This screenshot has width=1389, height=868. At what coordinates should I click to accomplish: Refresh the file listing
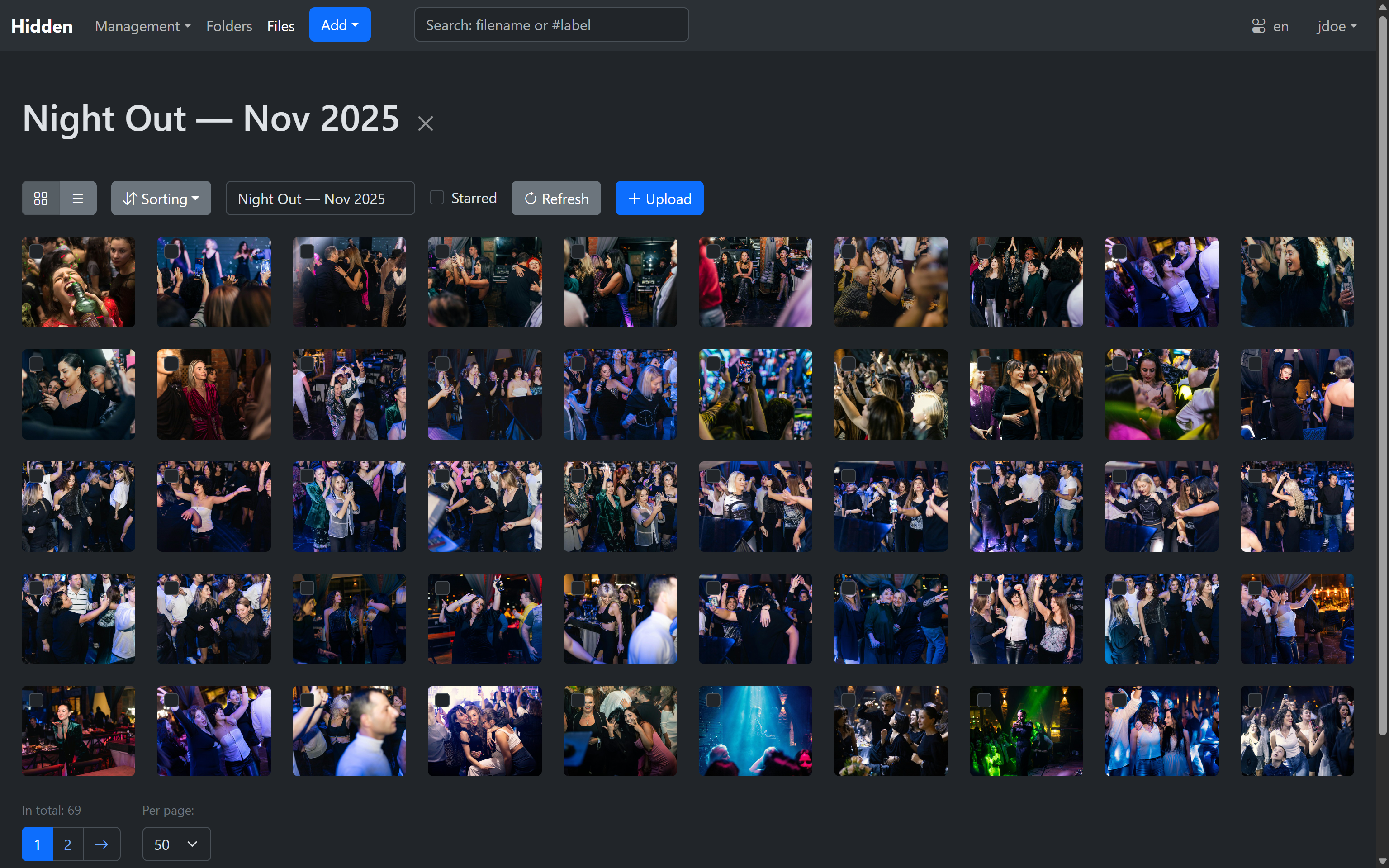pyautogui.click(x=555, y=199)
